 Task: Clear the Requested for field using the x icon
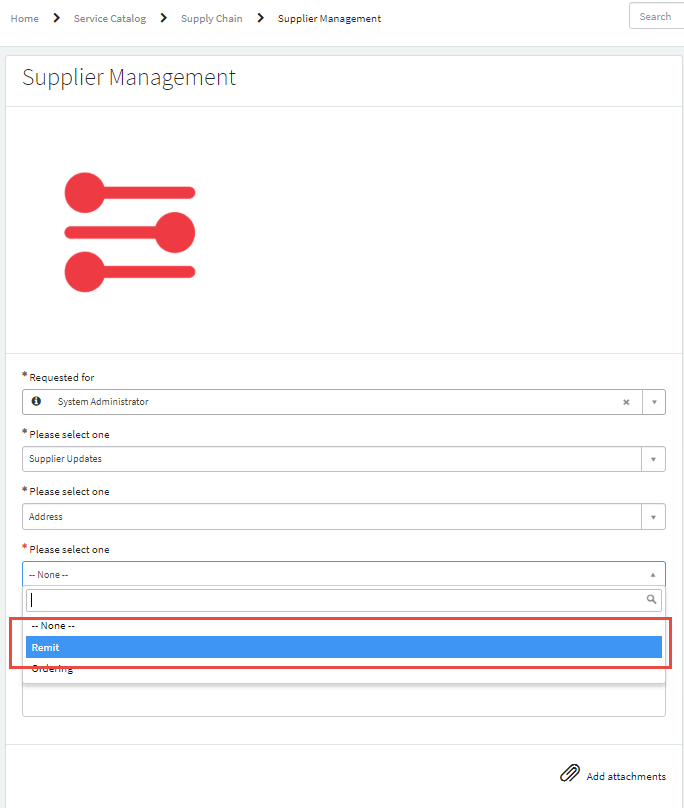coord(626,402)
